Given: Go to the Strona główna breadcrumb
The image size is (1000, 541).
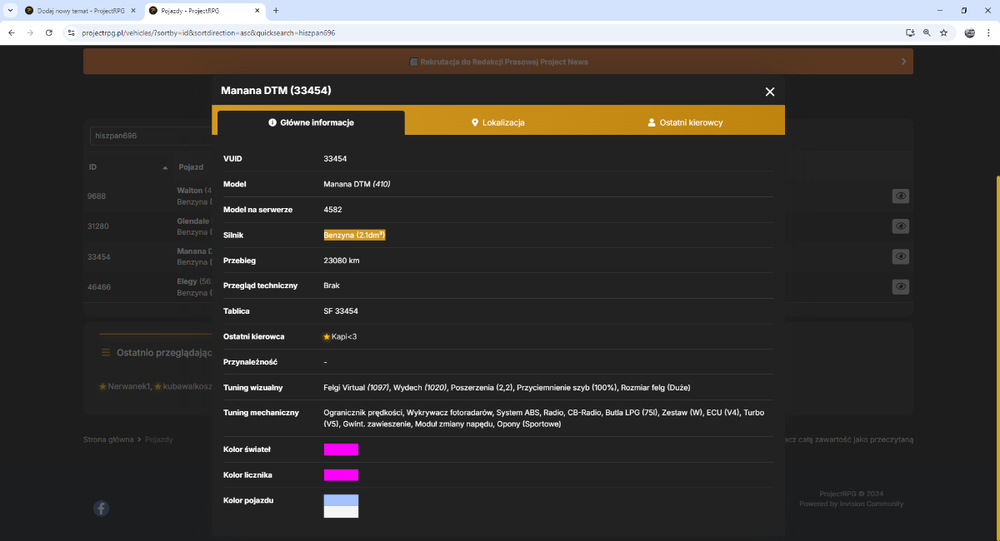Looking at the screenshot, I should point(108,440).
